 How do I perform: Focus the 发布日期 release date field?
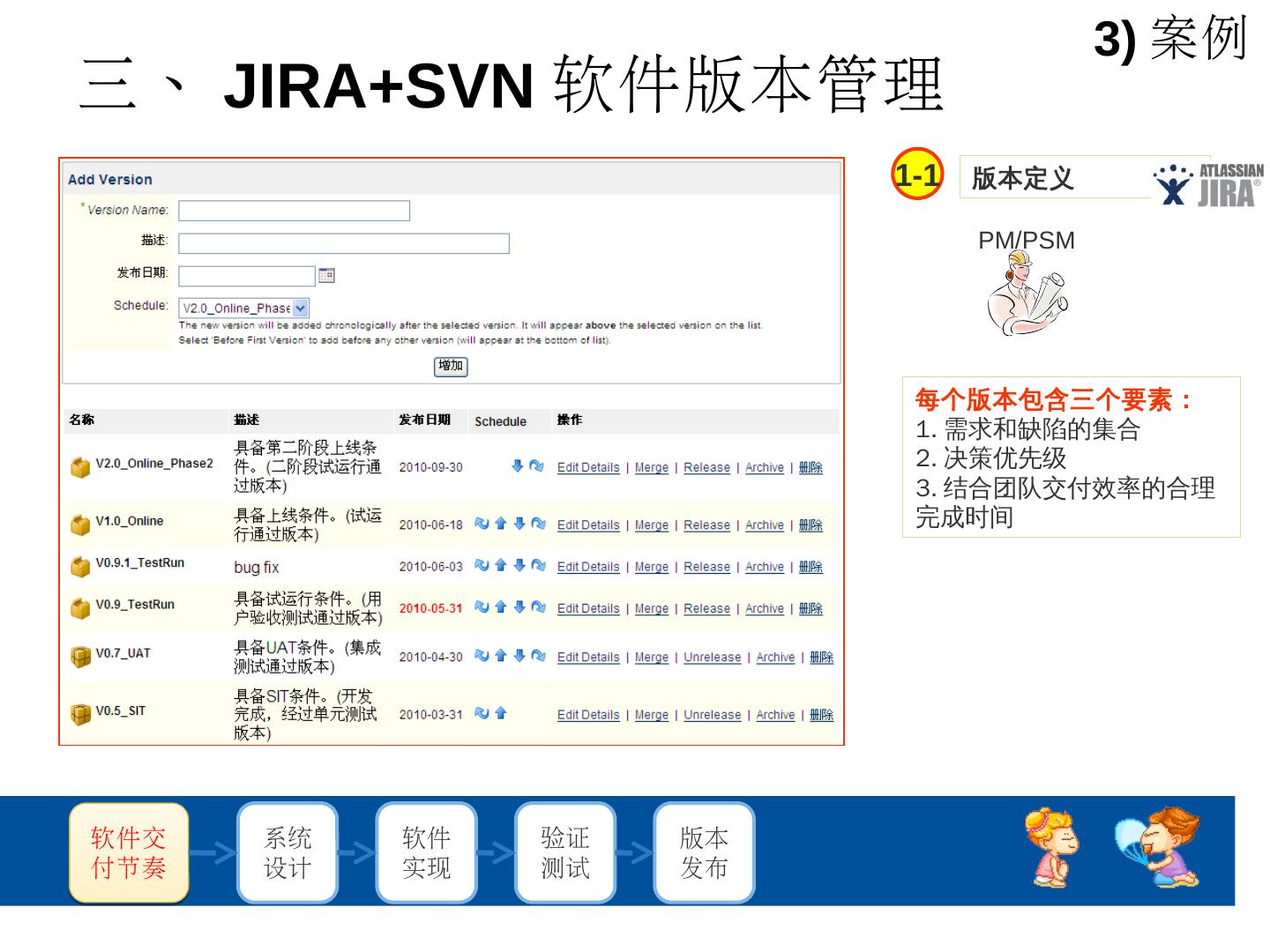pyautogui.click(x=247, y=276)
